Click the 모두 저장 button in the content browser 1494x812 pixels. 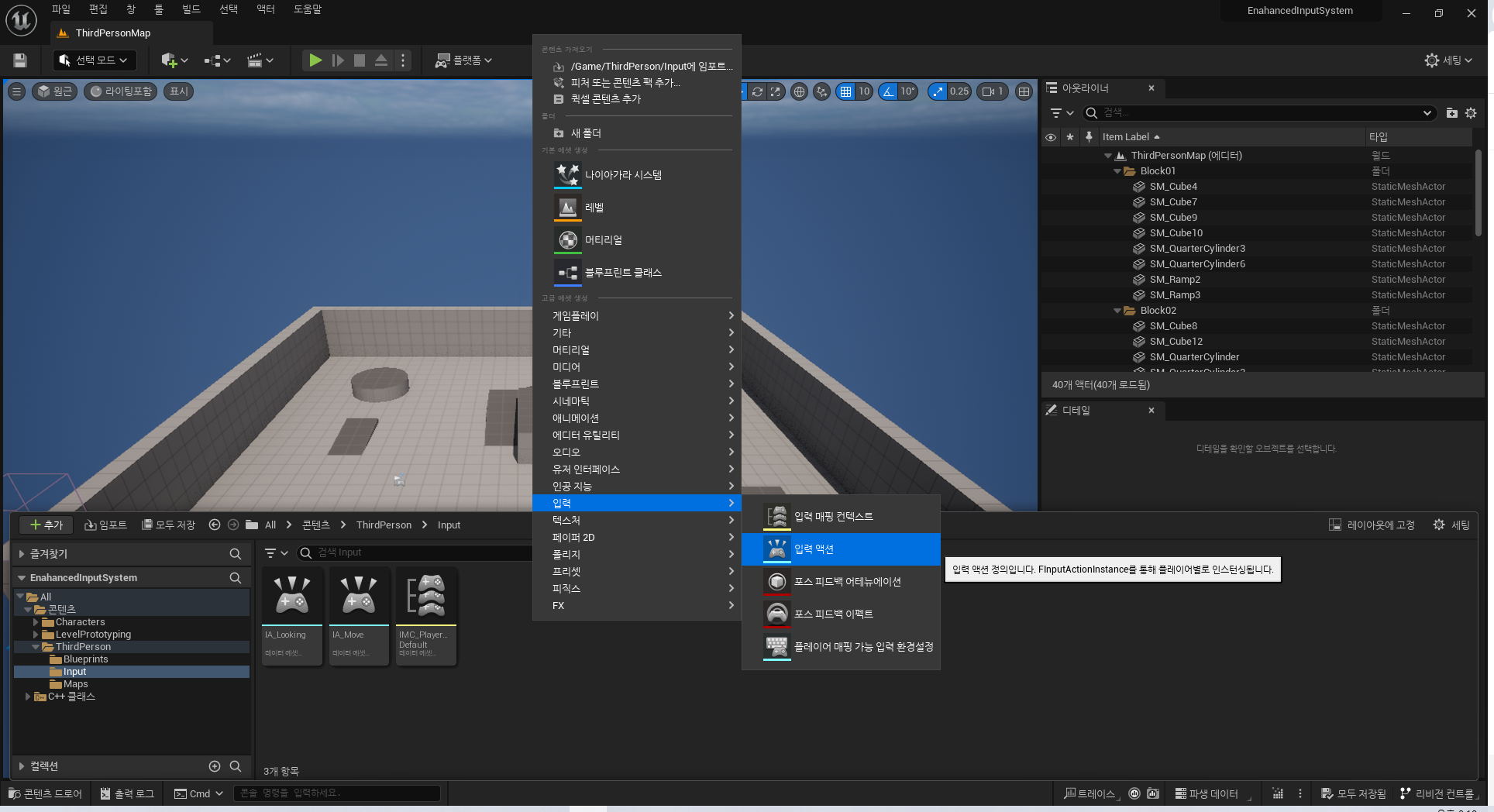[x=168, y=525]
